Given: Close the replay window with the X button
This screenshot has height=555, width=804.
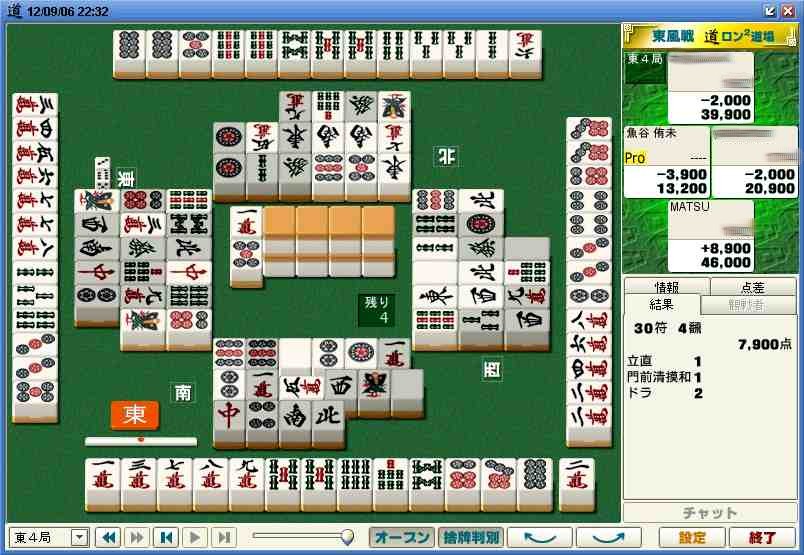Looking at the screenshot, I should 789,11.
